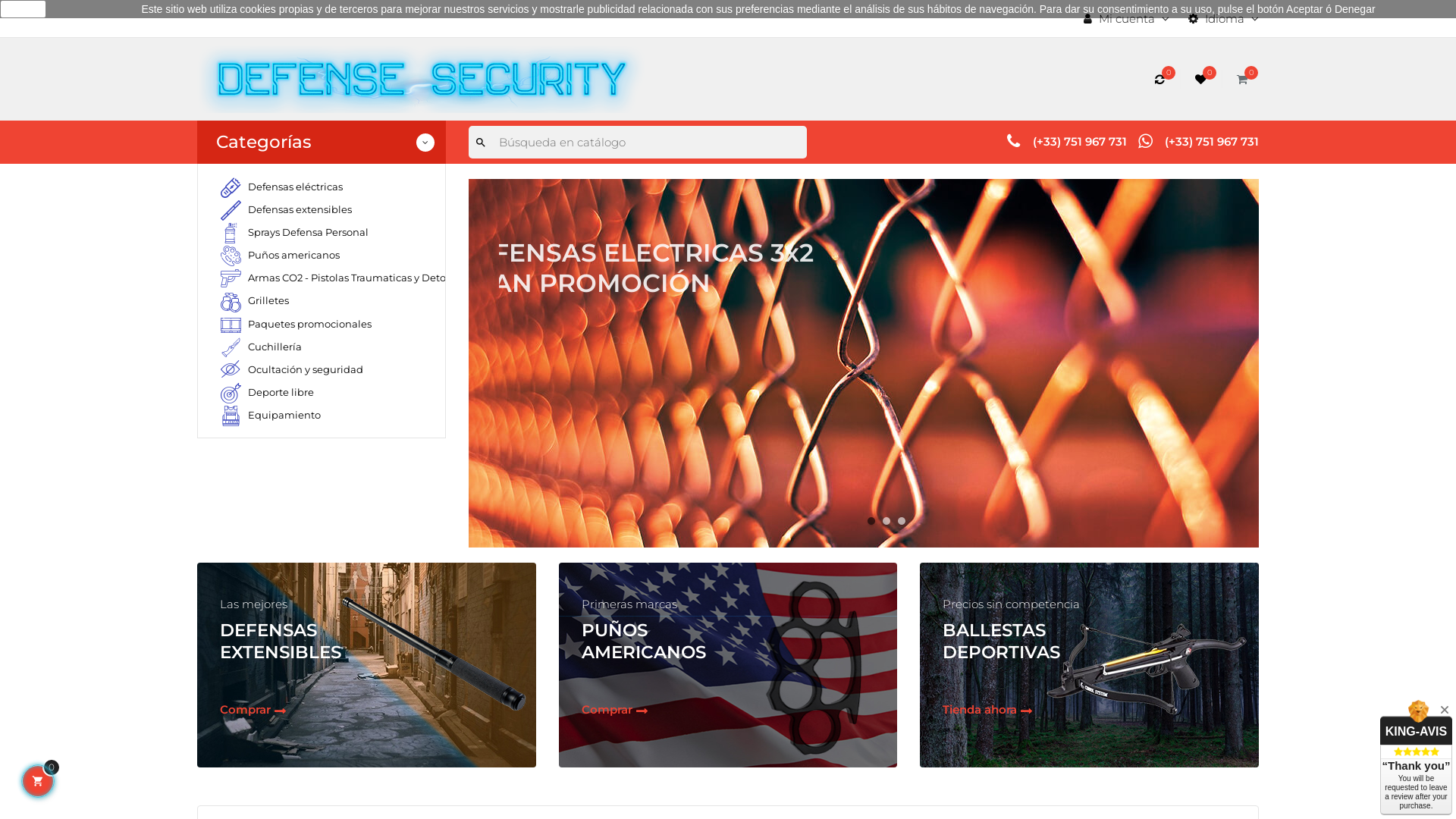Click the search magnifier icon
The image size is (1456, 819).
(x=481, y=143)
